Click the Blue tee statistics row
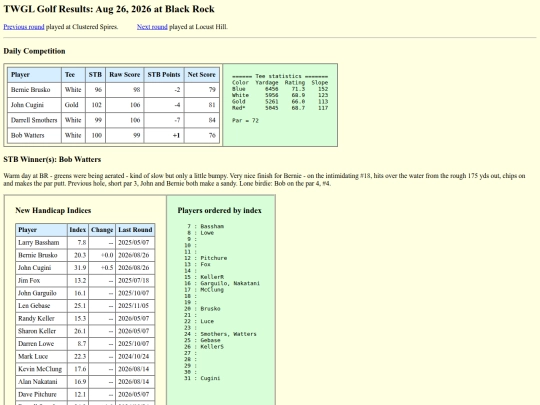Viewport: 540px width, 405px height. pos(280,89)
